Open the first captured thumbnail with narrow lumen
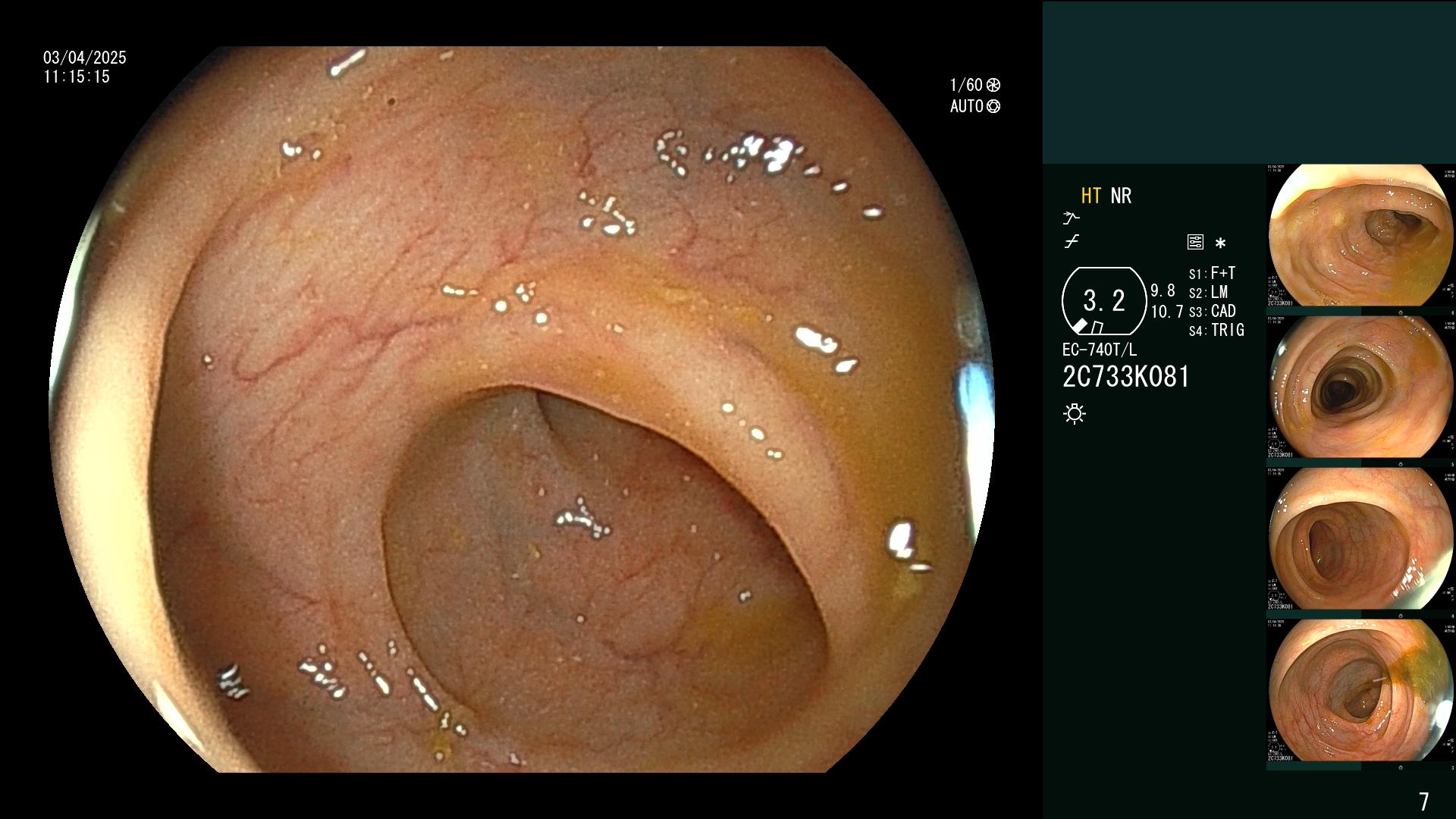The width and height of the screenshot is (1456, 819). tap(1361, 235)
